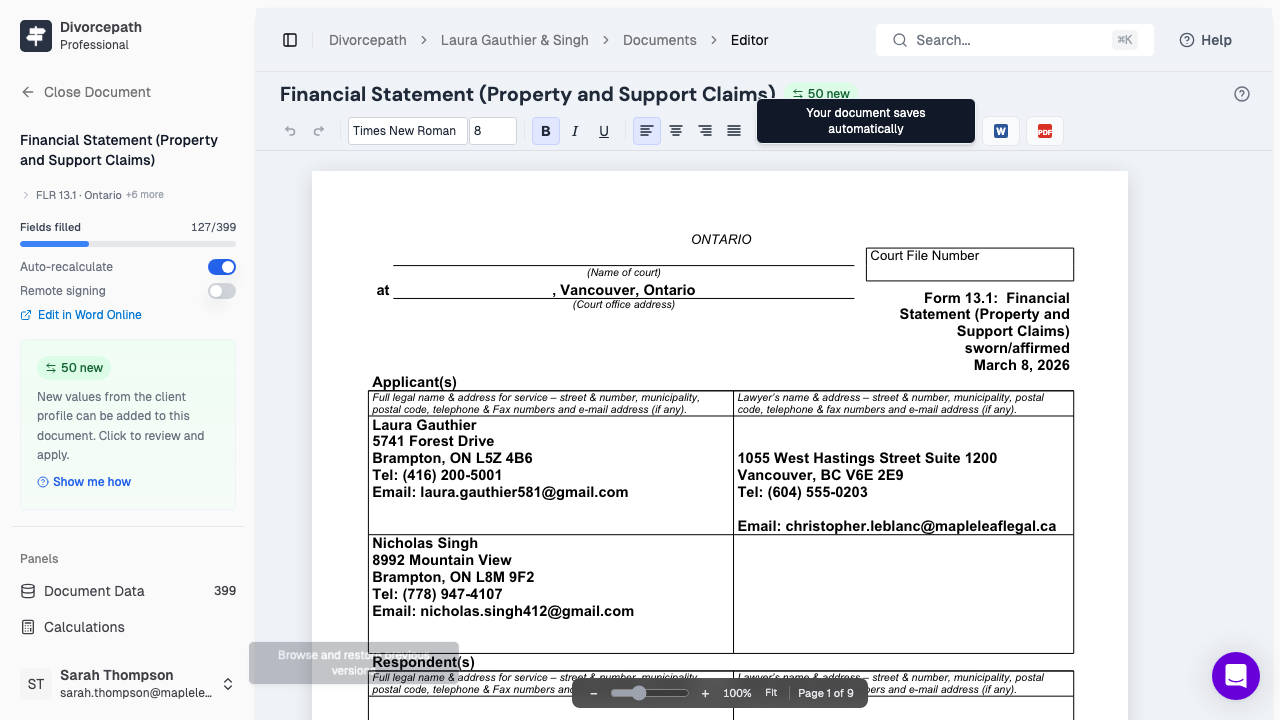
Task: Click the Fit zoom button
Action: [x=771, y=693]
